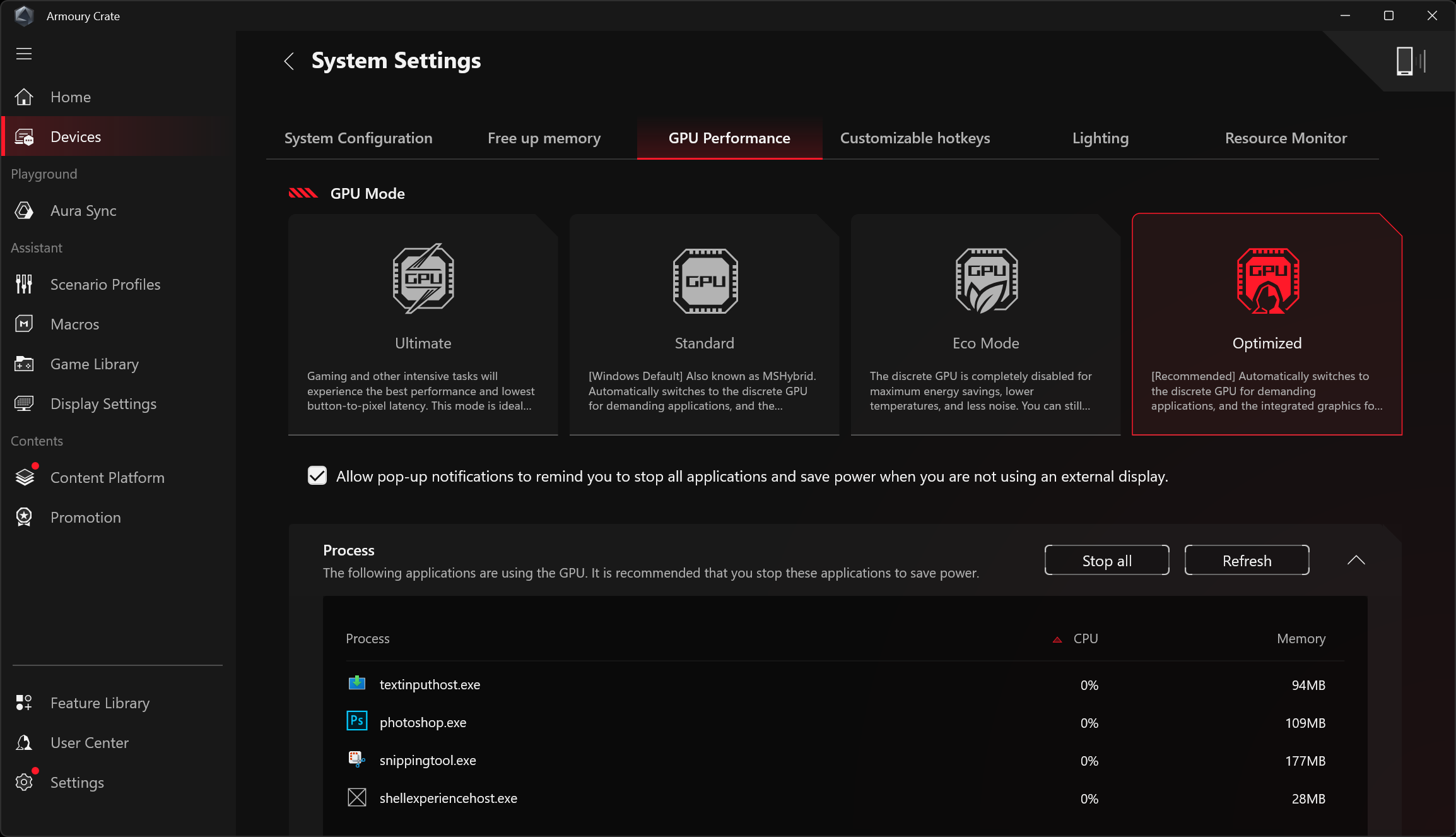Open Aura Sync from sidebar
Viewport: 1456px width, 837px height.
point(83,211)
